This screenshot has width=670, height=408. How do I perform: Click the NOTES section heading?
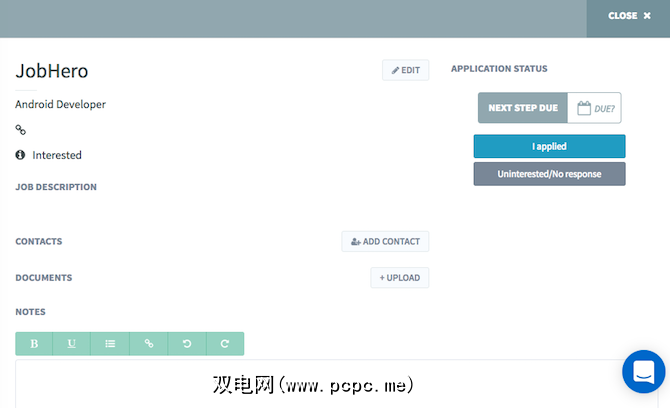click(x=30, y=312)
